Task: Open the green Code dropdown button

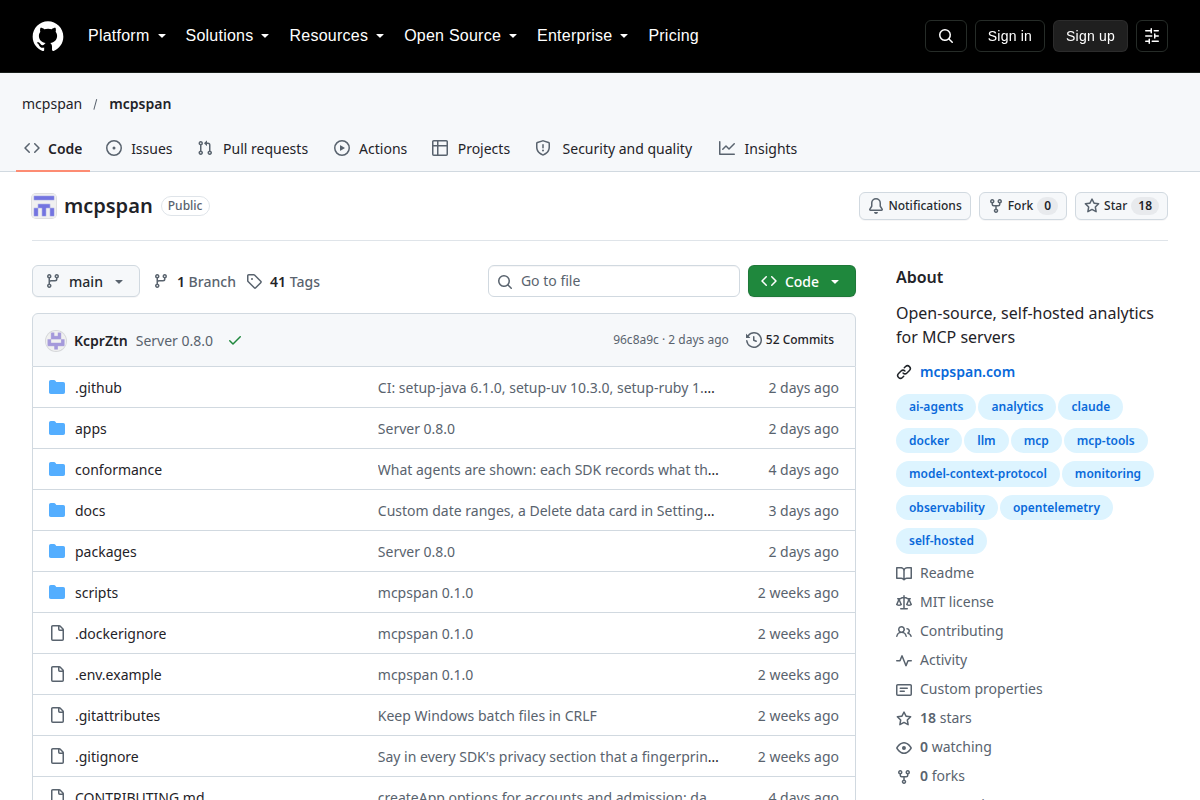Action: point(802,282)
